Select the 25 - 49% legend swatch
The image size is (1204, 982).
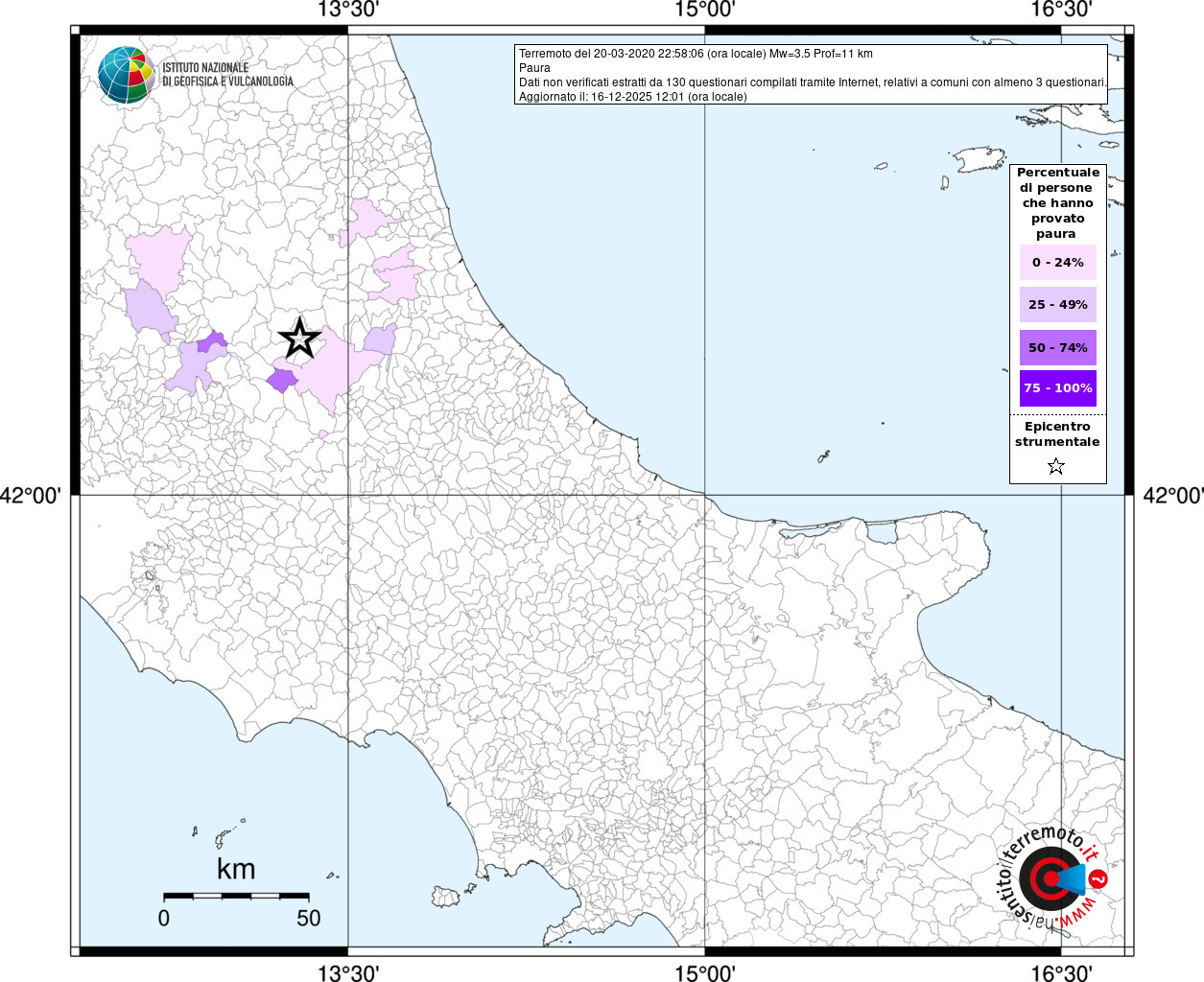pyautogui.click(x=1057, y=305)
